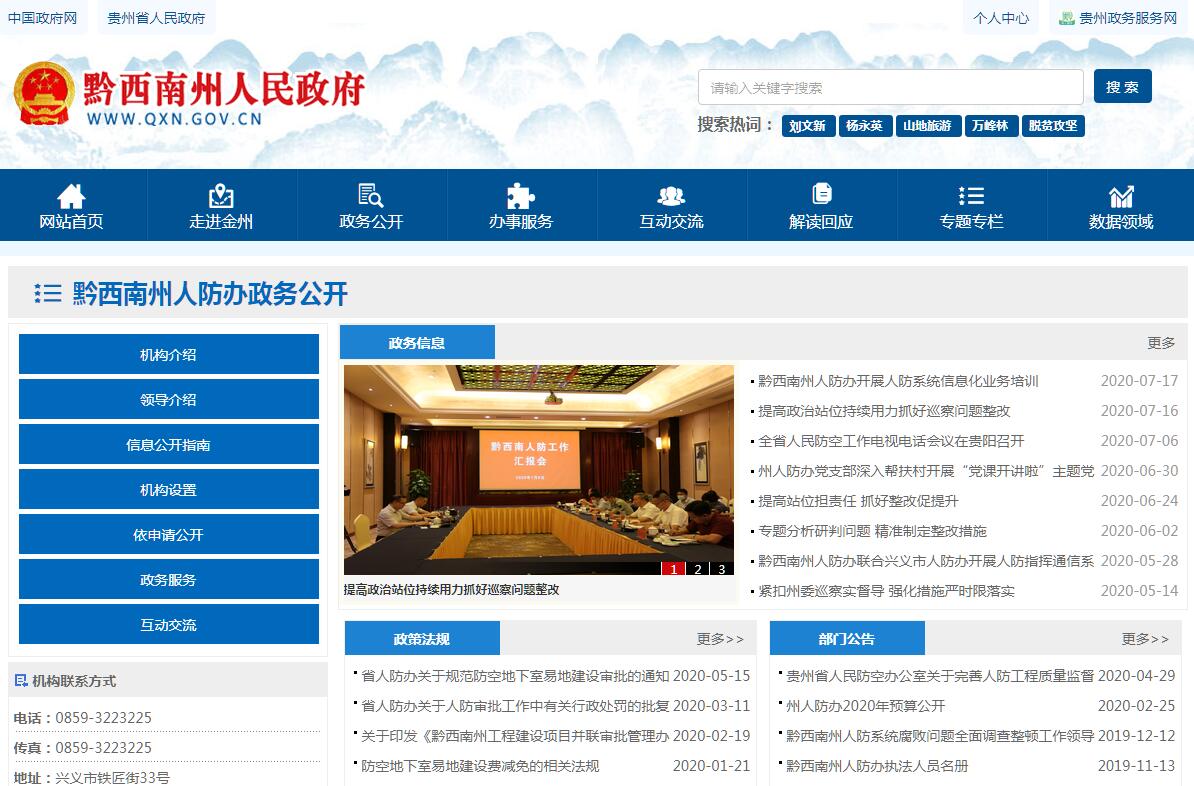Switch slideshow to slide 1
Viewport: 1194px width, 786px height.
pyautogui.click(x=673, y=569)
